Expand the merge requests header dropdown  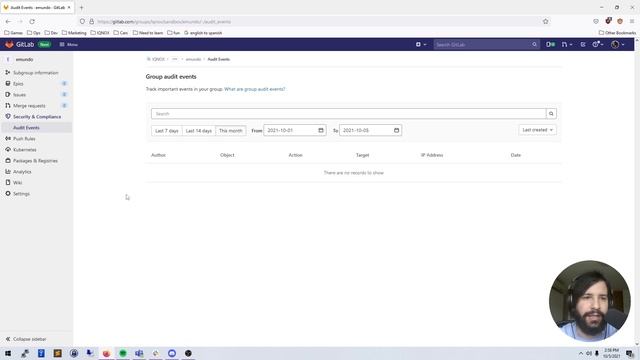click(x=567, y=44)
